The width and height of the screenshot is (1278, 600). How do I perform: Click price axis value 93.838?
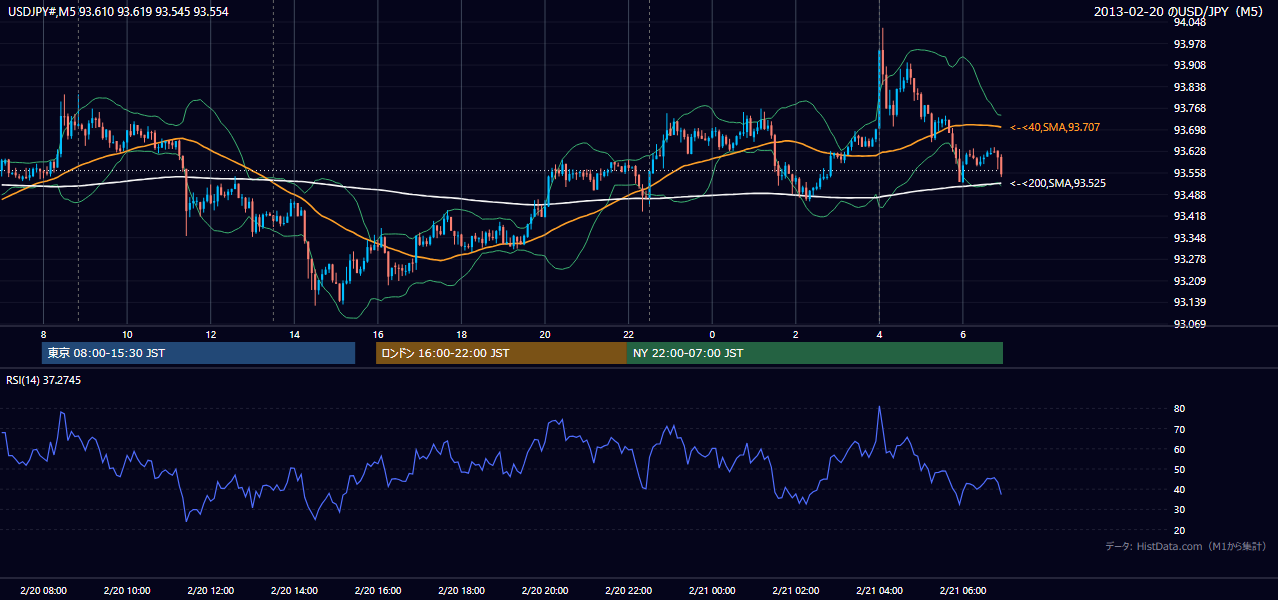(x=1190, y=88)
